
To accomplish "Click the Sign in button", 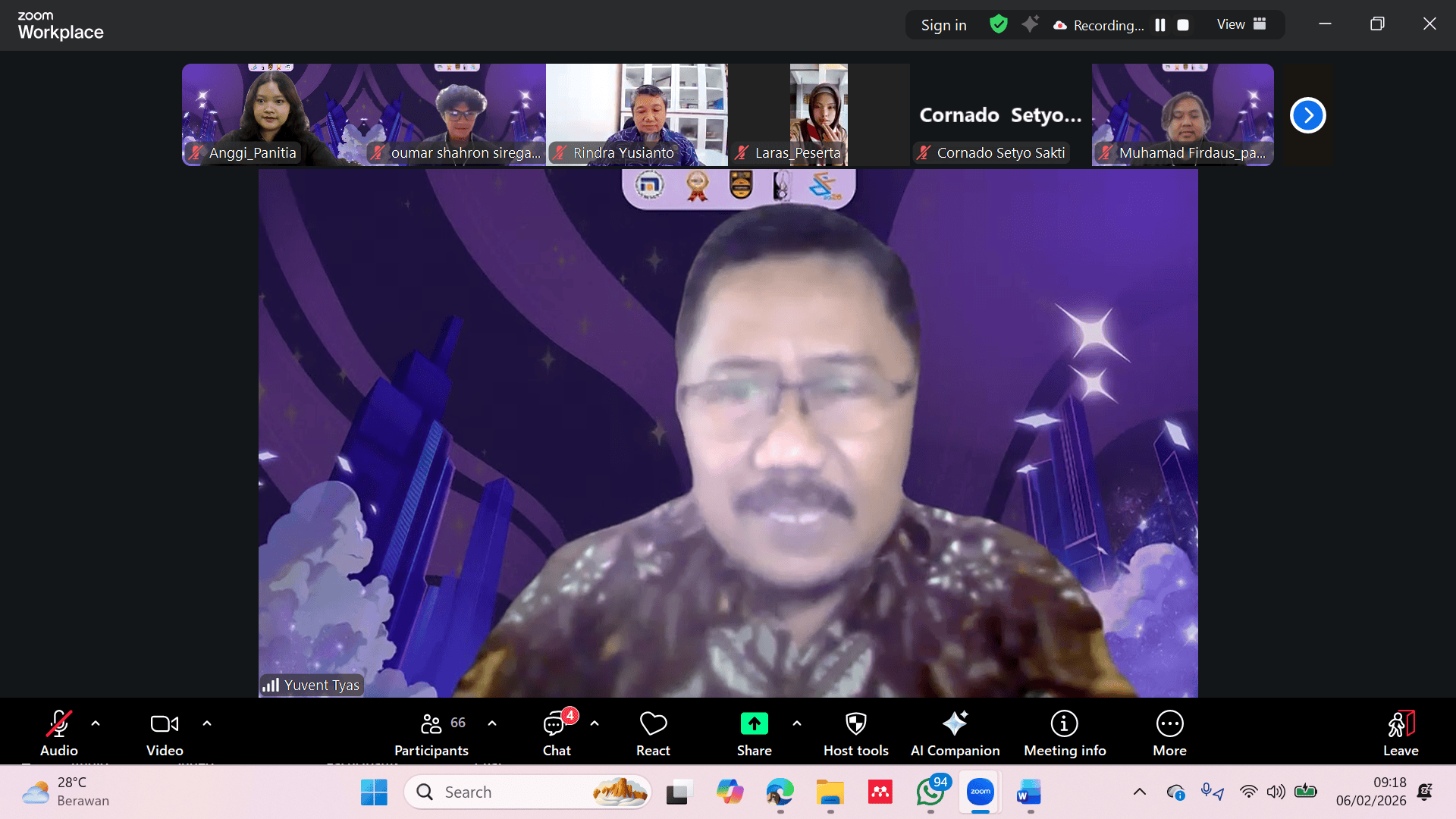I will 943,25.
